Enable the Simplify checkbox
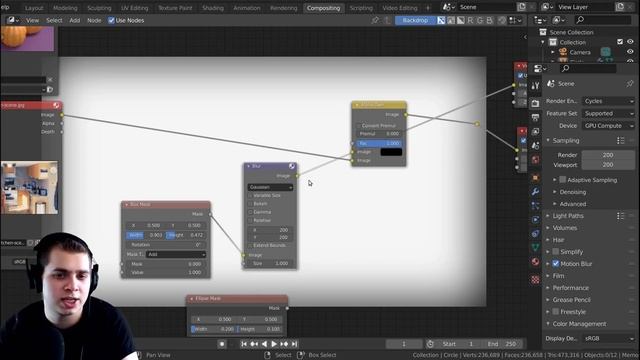Viewport: 640px width, 360px height. coord(556,252)
